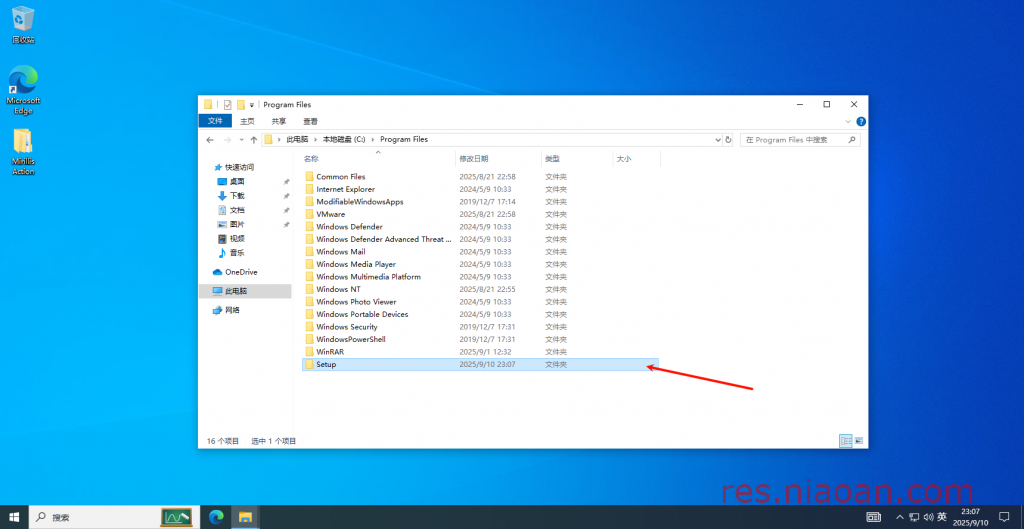Select the WindowsPowerShell folder

tap(481, 340)
